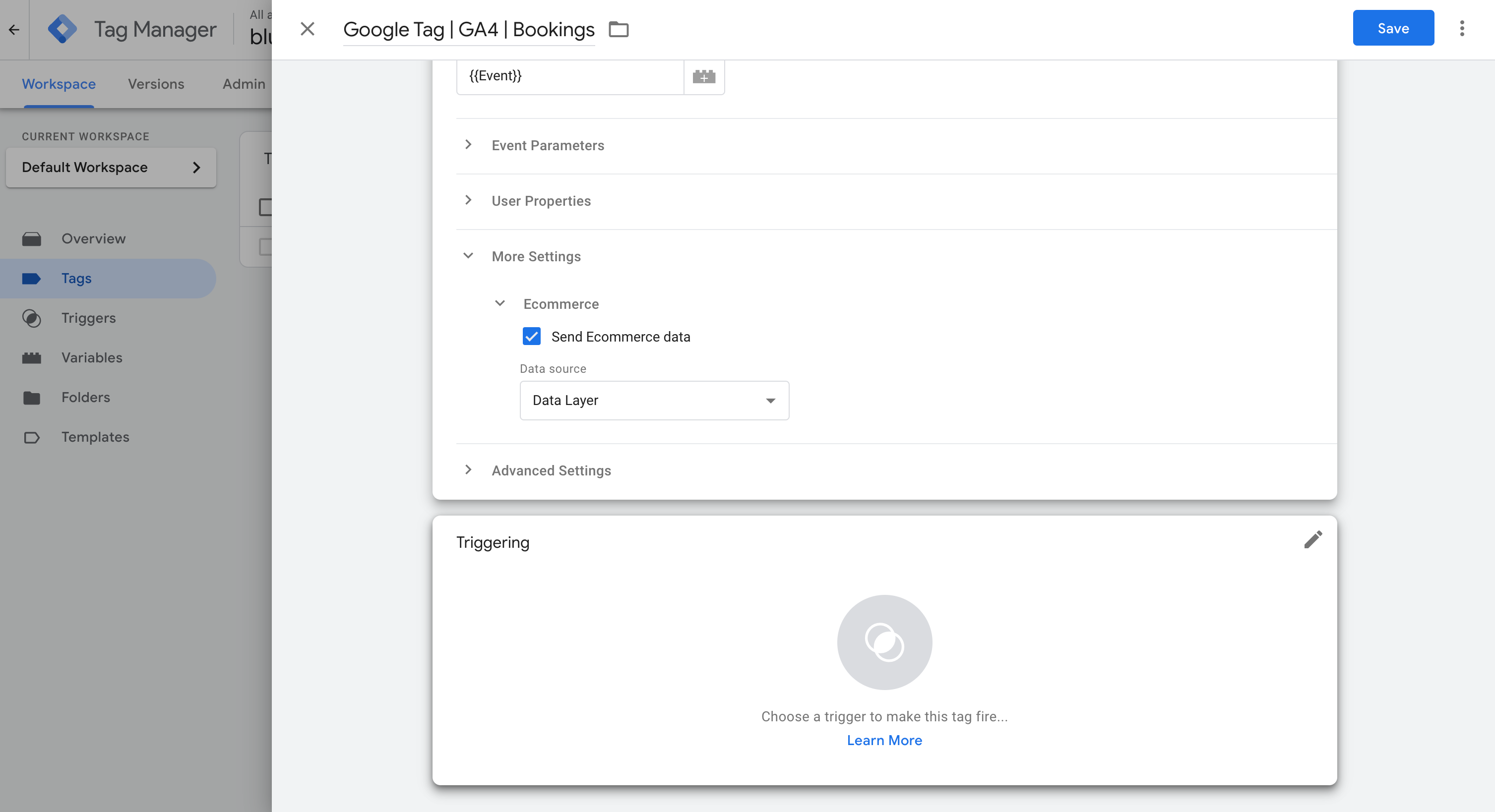Open the Learn More link
1495x812 pixels.
pyautogui.click(x=884, y=740)
